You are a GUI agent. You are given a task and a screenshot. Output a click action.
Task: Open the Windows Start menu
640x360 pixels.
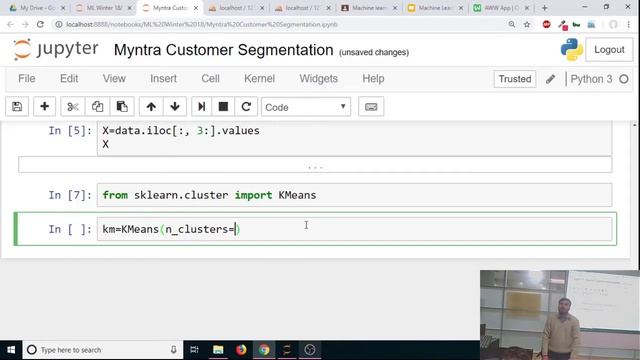[11, 350]
